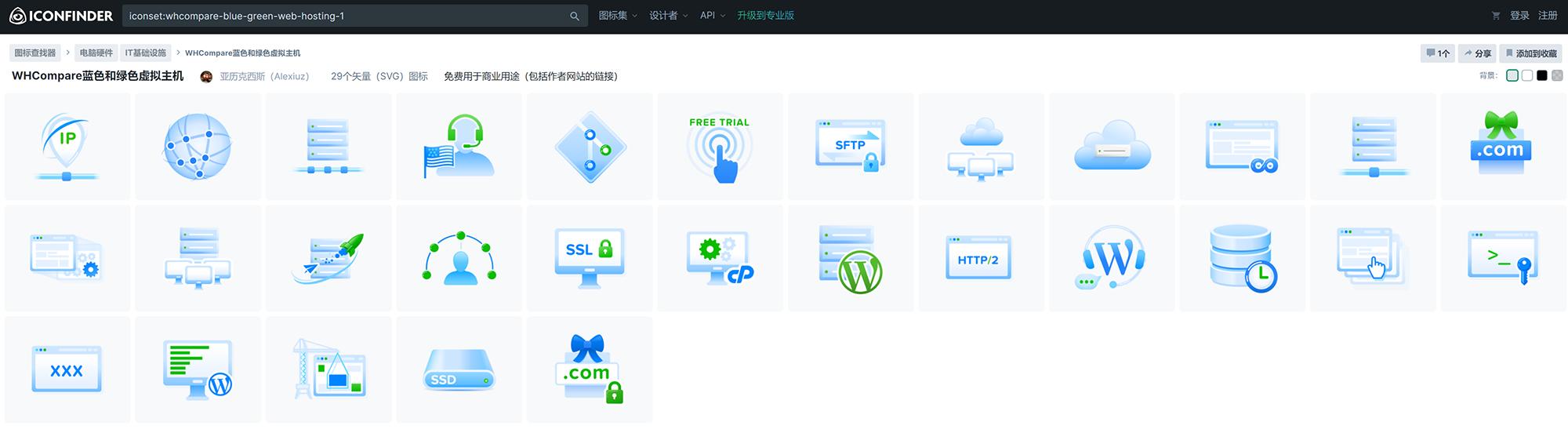1568x433 pixels.
Task: Select the WordPress code monitor icon
Action: (x=198, y=369)
